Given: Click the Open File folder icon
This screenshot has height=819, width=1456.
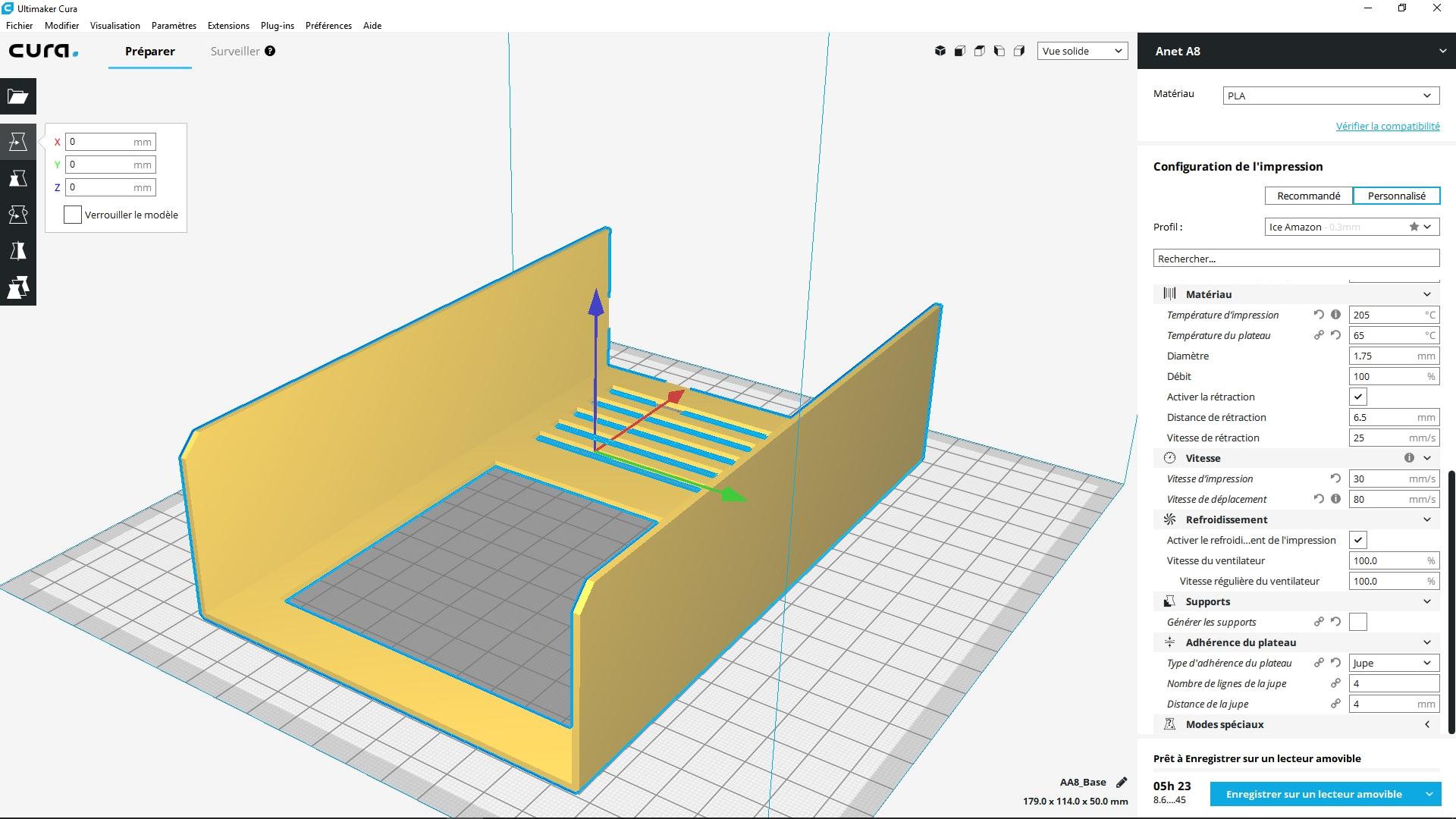Looking at the screenshot, I should coord(17,96).
